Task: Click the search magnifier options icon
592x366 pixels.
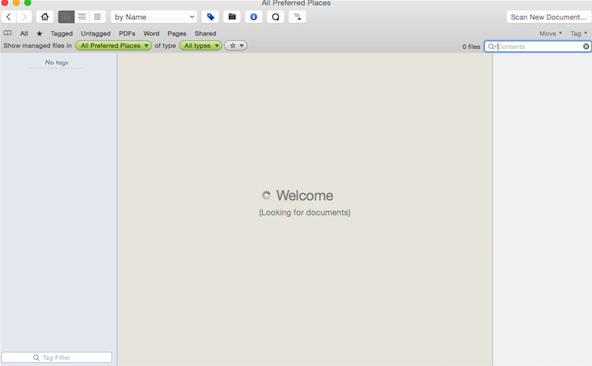Action: pos(492,46)
